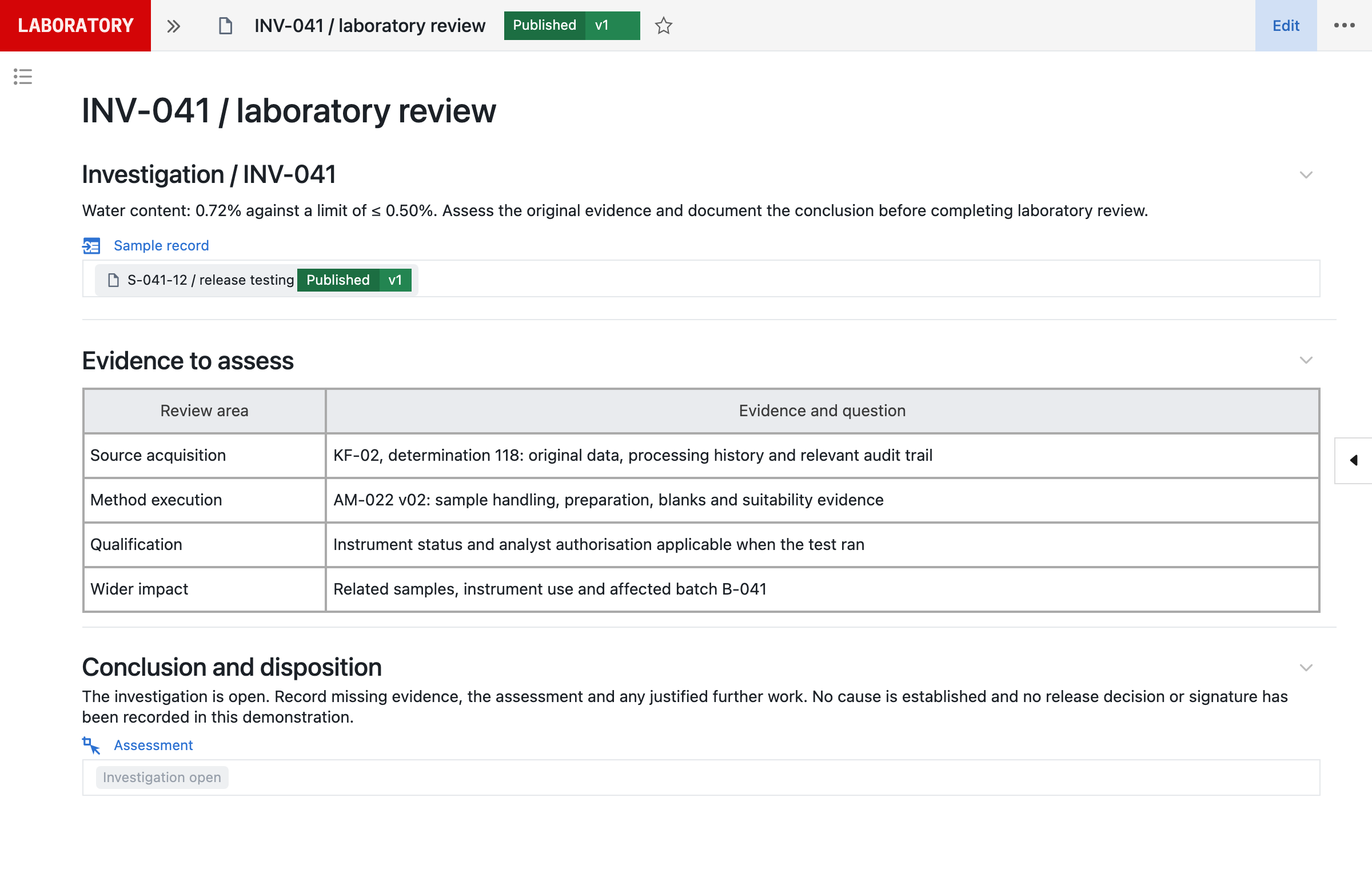
Task: Click the Evidence to assess heading
Action: tap(188, 361)
